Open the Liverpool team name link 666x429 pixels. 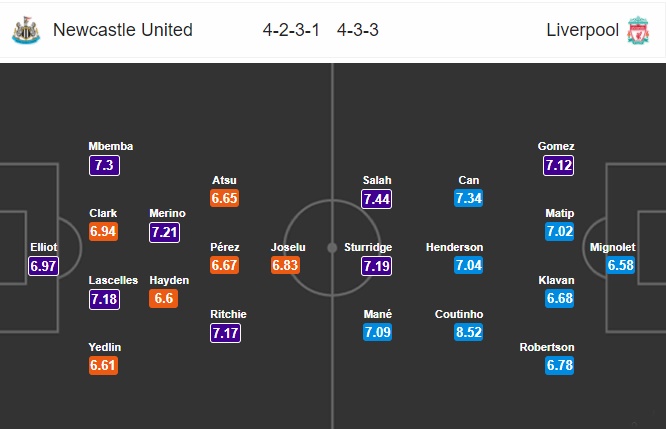[x=581, y=30]
